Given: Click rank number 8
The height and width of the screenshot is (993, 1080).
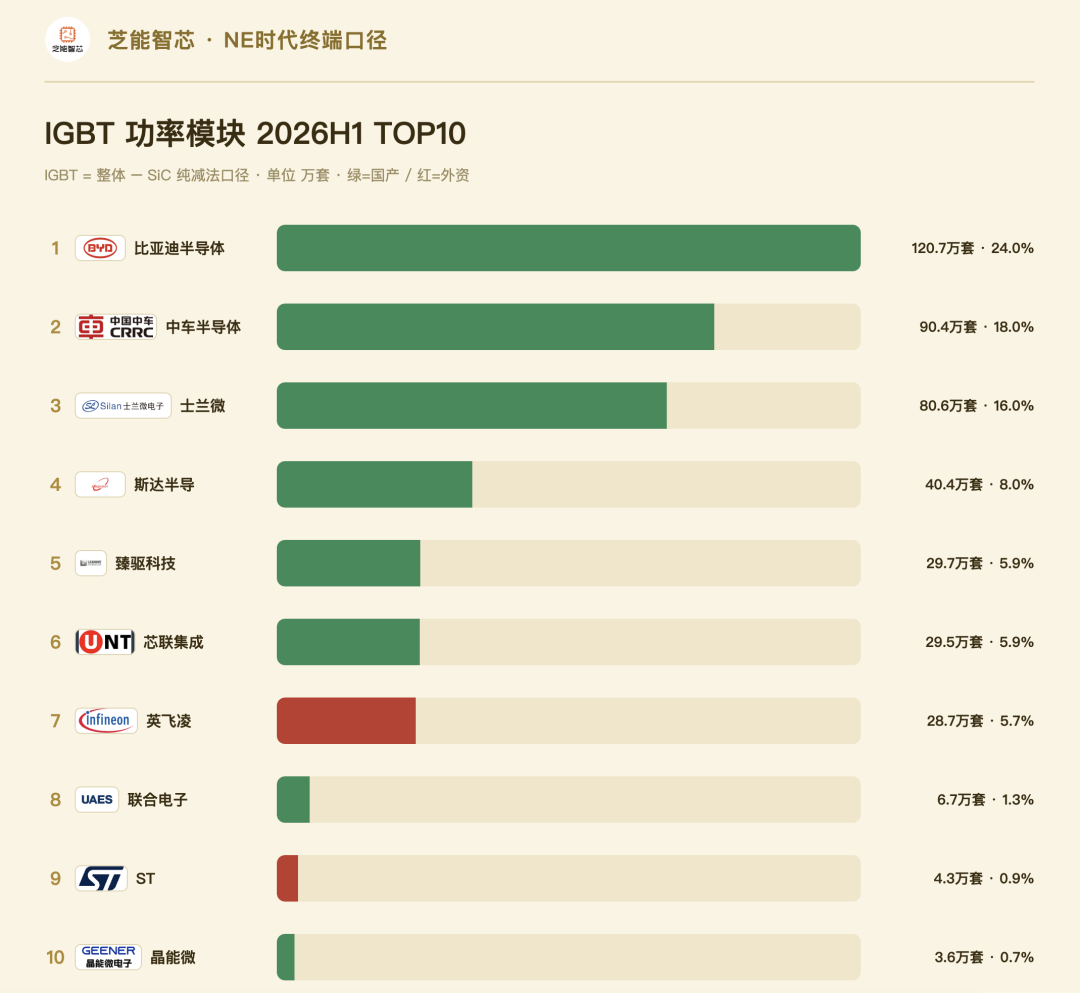Looking at the screenshot, I should coord(56,799).
